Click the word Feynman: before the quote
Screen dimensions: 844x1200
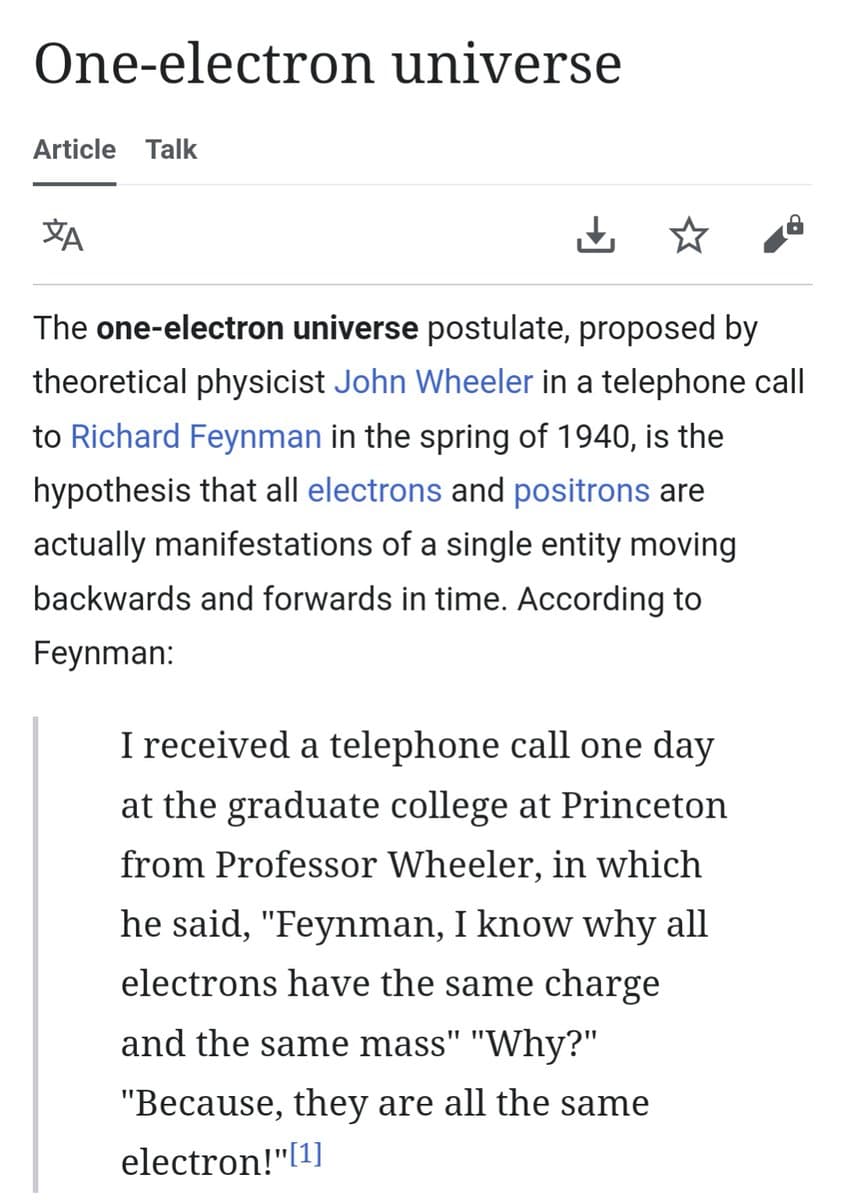pos(103,654)
